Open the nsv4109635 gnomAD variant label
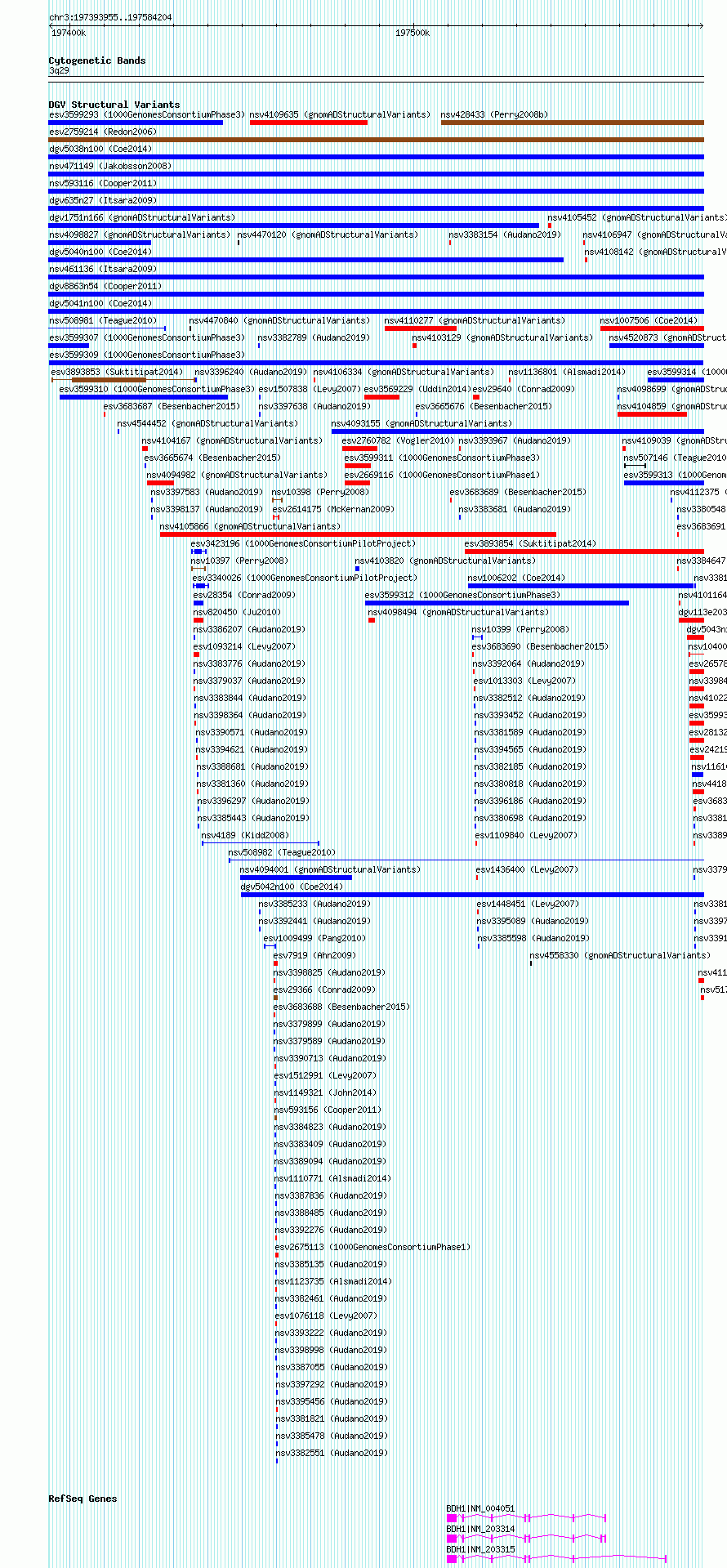The width and height of the screenshot is (727, 1568). pyautogui.click(x=340, y=115)
